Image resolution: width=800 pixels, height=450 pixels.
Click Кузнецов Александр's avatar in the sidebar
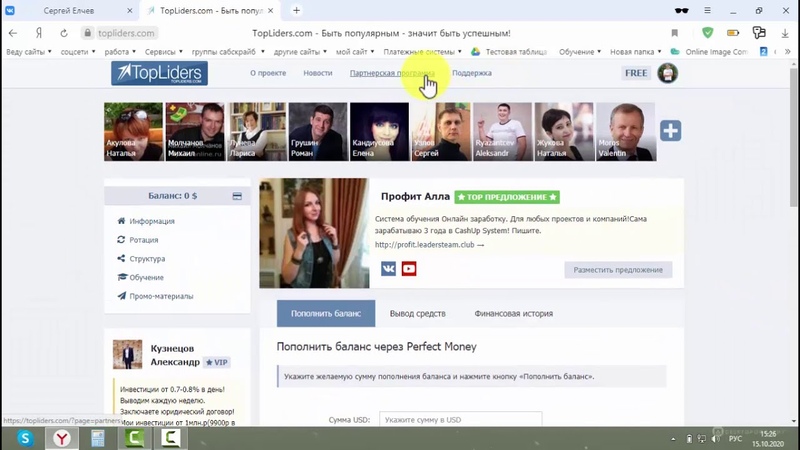(x=128, y=355)
